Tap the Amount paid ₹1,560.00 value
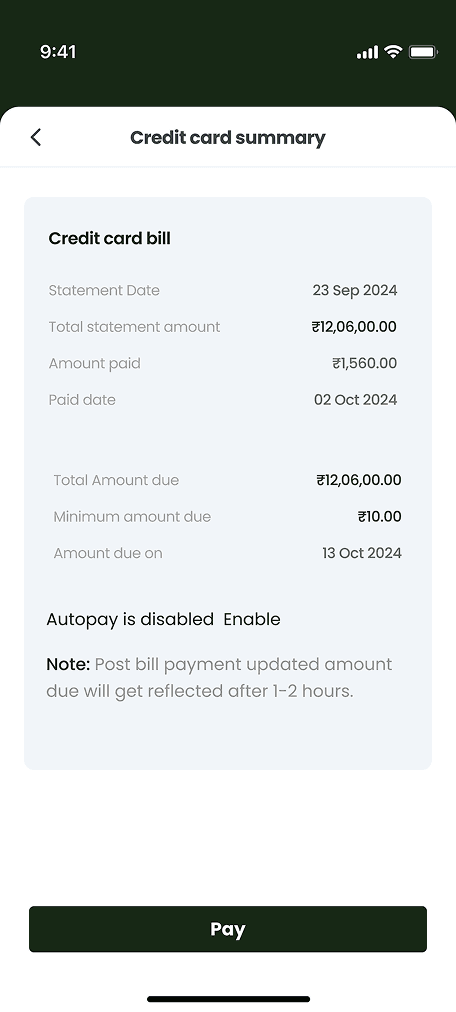The image size is (456, 1012). (x=364, y=363)
